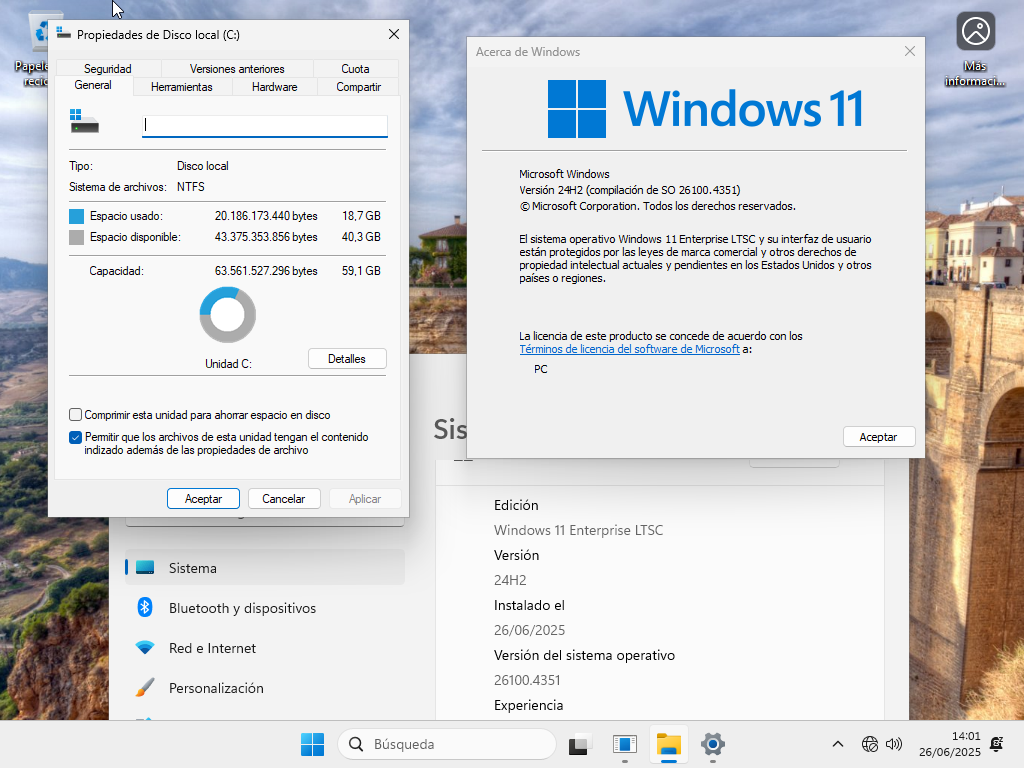Open the blue window app on taskbar

tap(625, 744)
